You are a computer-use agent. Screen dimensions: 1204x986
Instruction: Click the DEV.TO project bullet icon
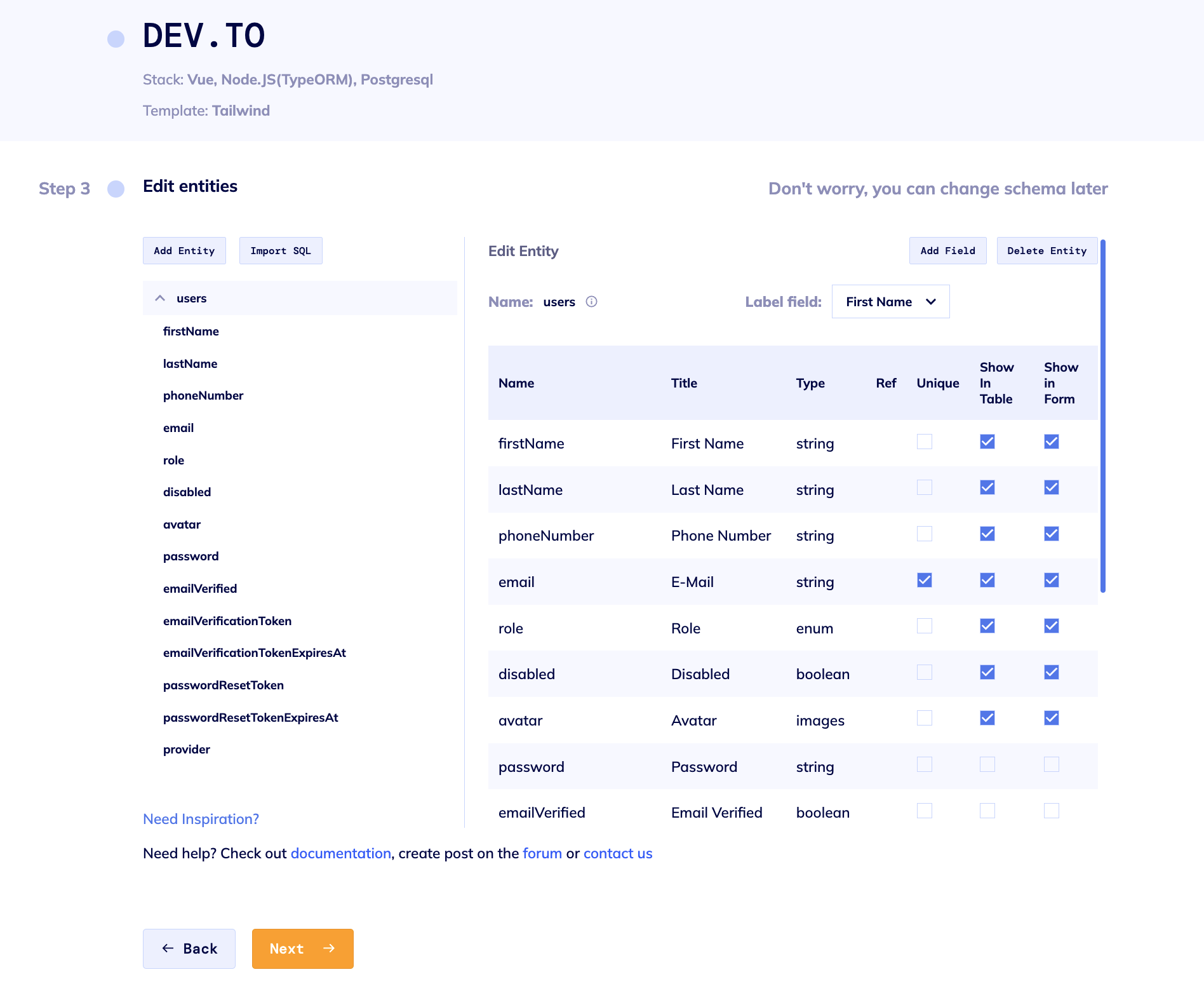click(116, 39)
